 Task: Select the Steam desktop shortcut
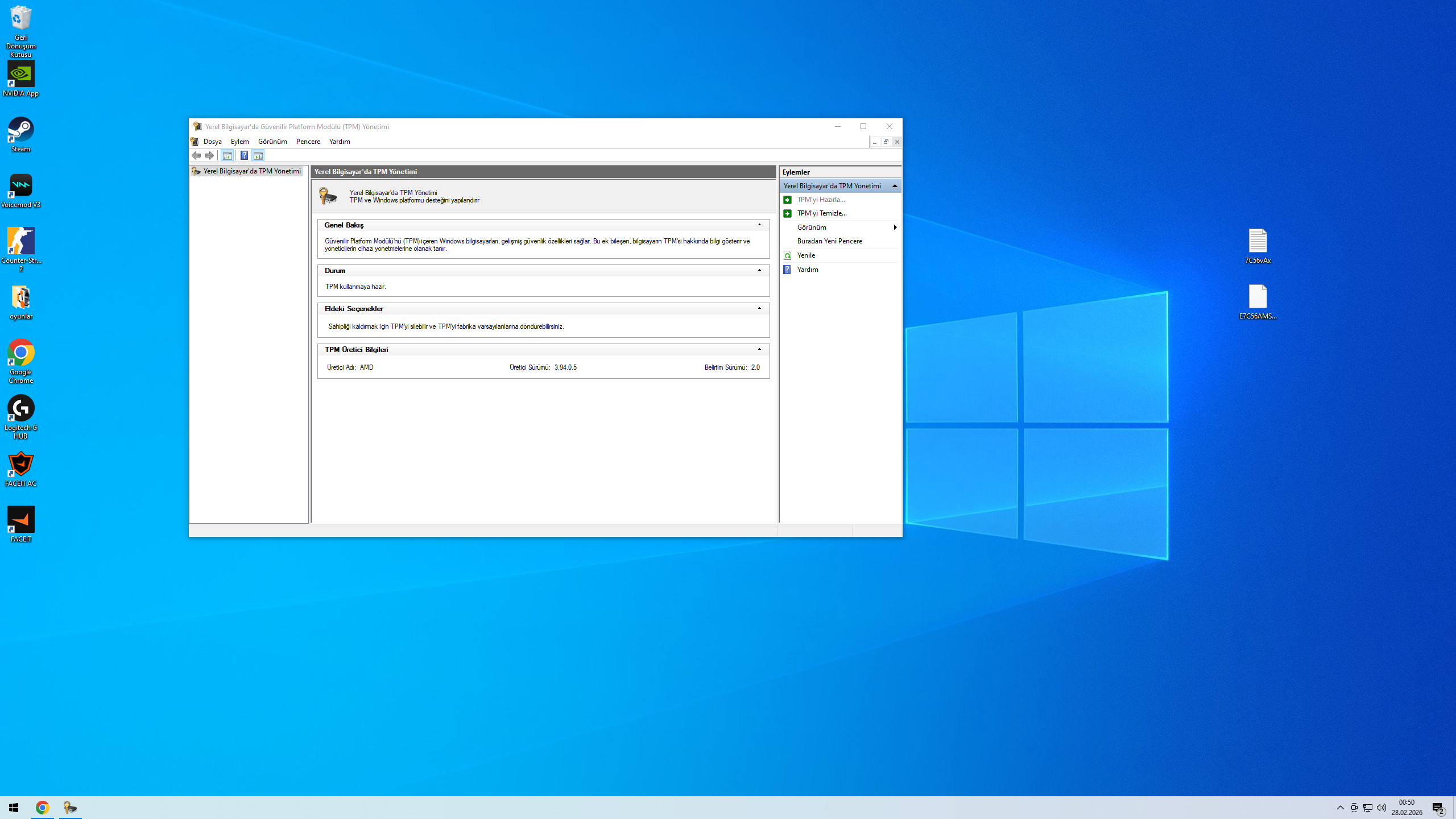point(20,134)
